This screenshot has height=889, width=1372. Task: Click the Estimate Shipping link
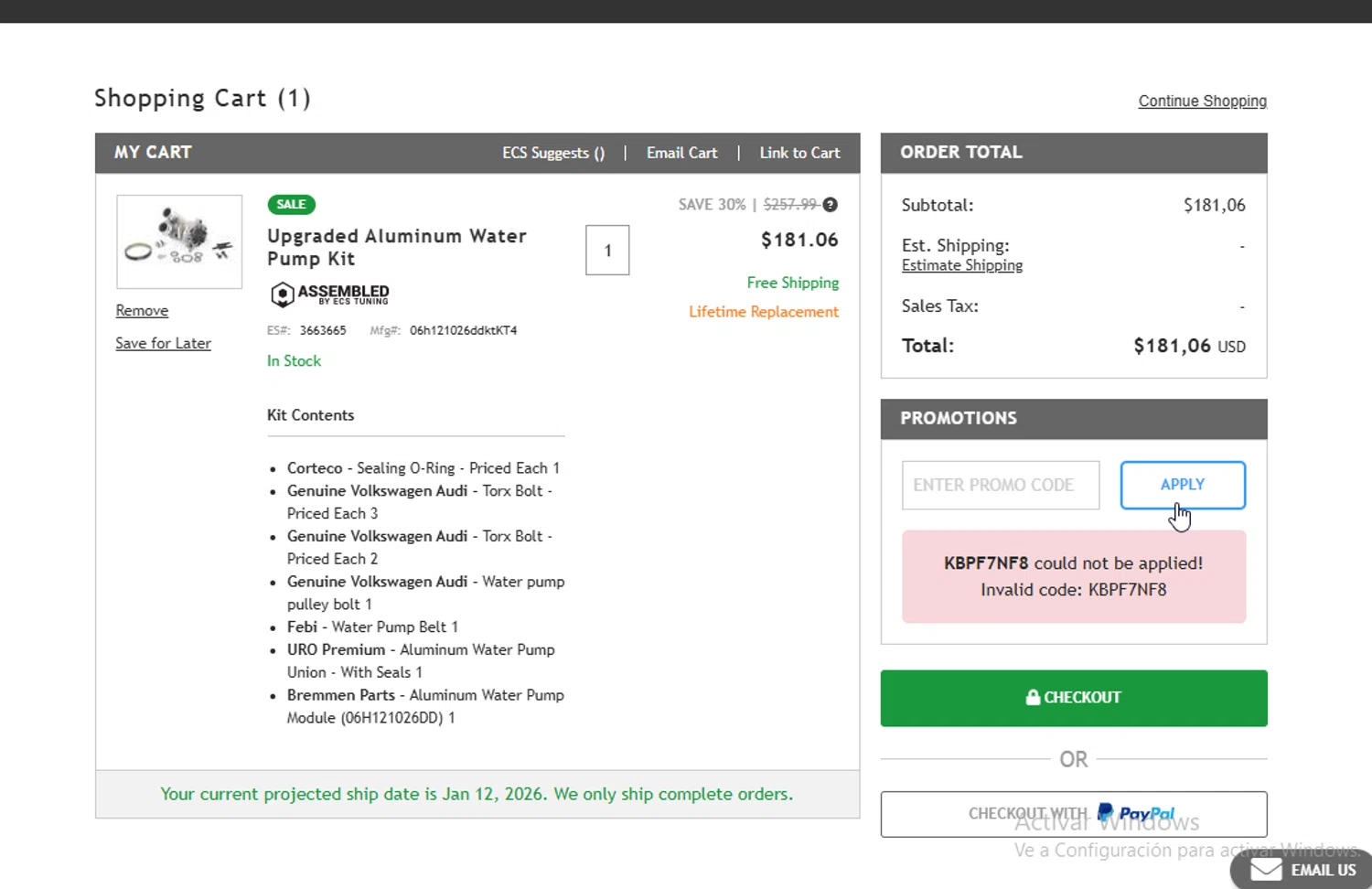pos(962,265)
